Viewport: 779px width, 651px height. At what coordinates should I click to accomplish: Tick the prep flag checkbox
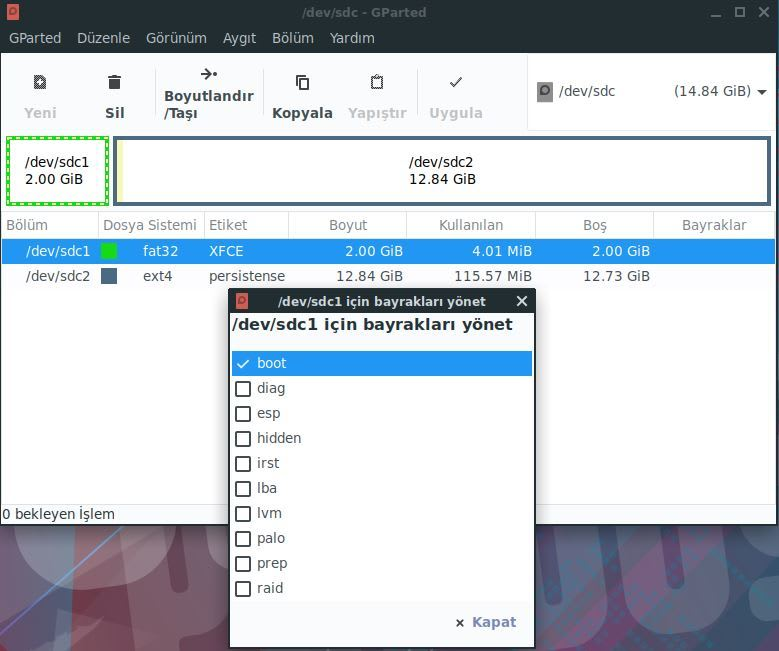pyautogui.click(x=242, y=564)
